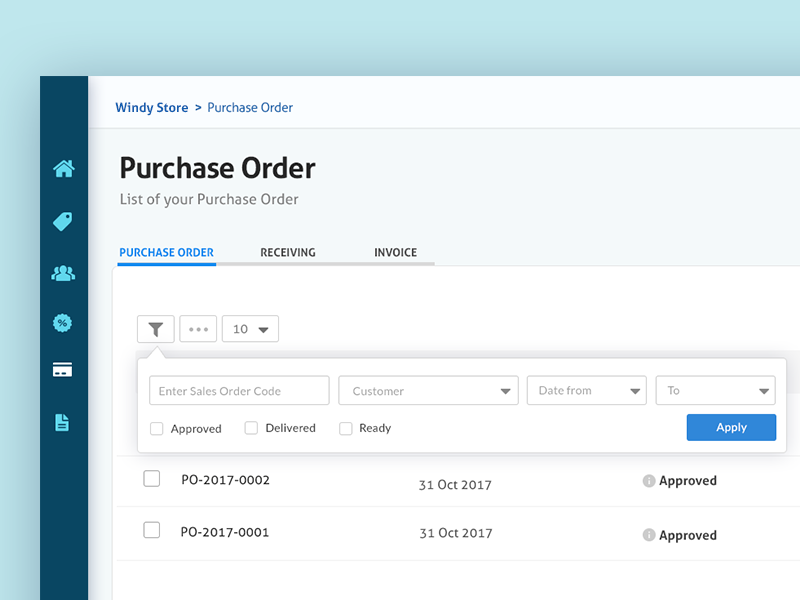Open the Home icon in sidebar
This screenshot has width=800, height=600.
pos(64,168)
